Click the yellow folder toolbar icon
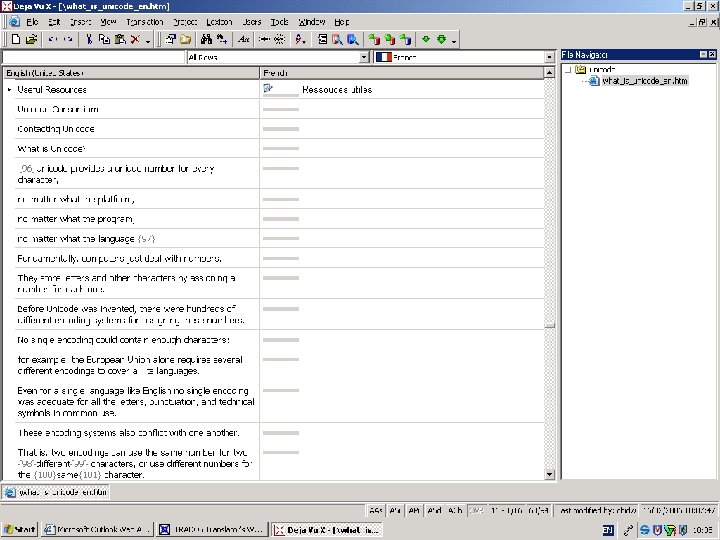Image resolution: width=720 pixels, height=540 pixels. [x=186, y=39]
